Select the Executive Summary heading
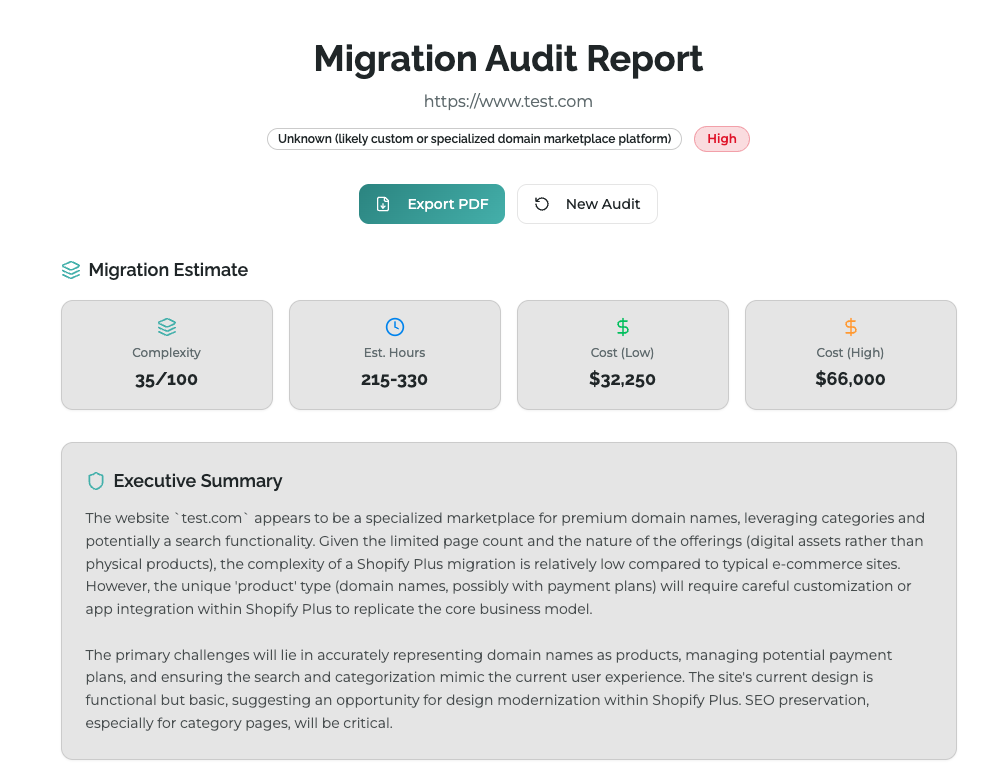Viewport: 1003px width, 783px height. coord(197,480)
